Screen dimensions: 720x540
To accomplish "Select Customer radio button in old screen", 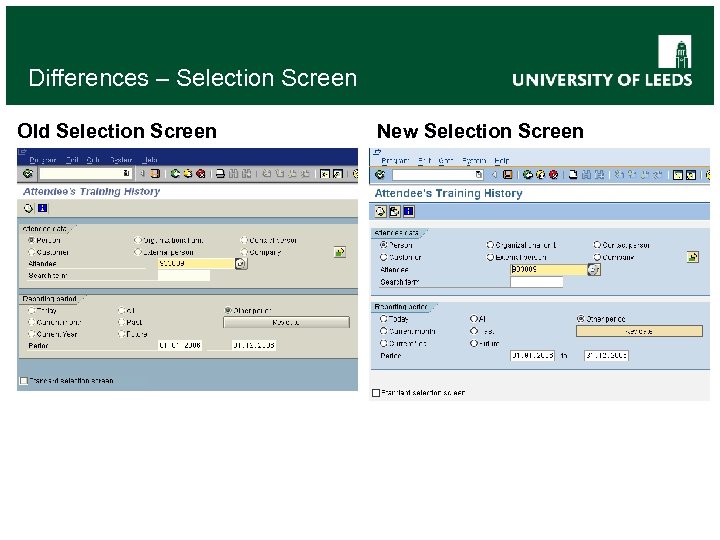I will pyautogui.click(x=31, y=252).
